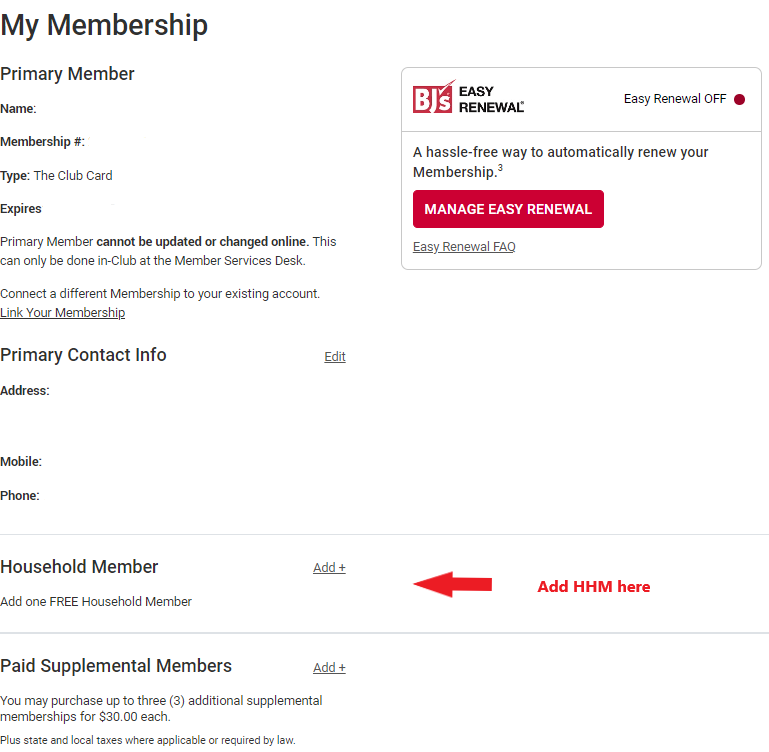Edit the Primary Contact Info

pyautogui.click(x=335, y=357)
